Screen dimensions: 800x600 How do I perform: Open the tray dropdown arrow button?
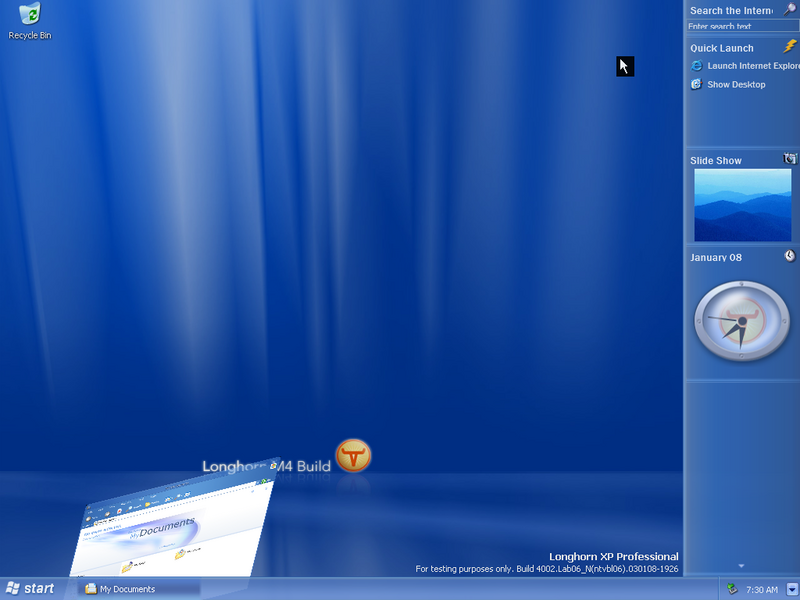792,589
